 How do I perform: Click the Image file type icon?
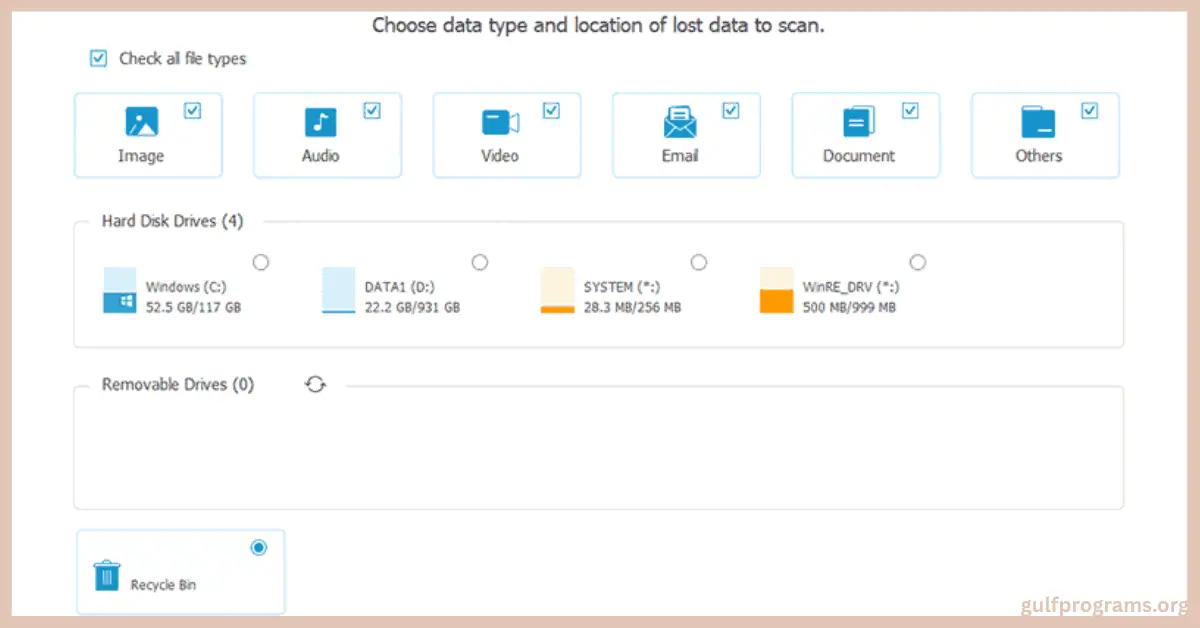(x=141, y=122)
